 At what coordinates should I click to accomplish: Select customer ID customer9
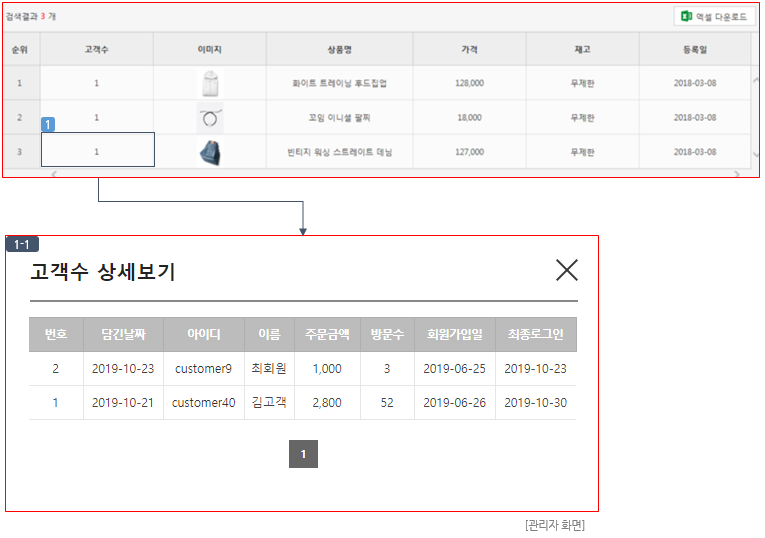click(x=203, y=369)
